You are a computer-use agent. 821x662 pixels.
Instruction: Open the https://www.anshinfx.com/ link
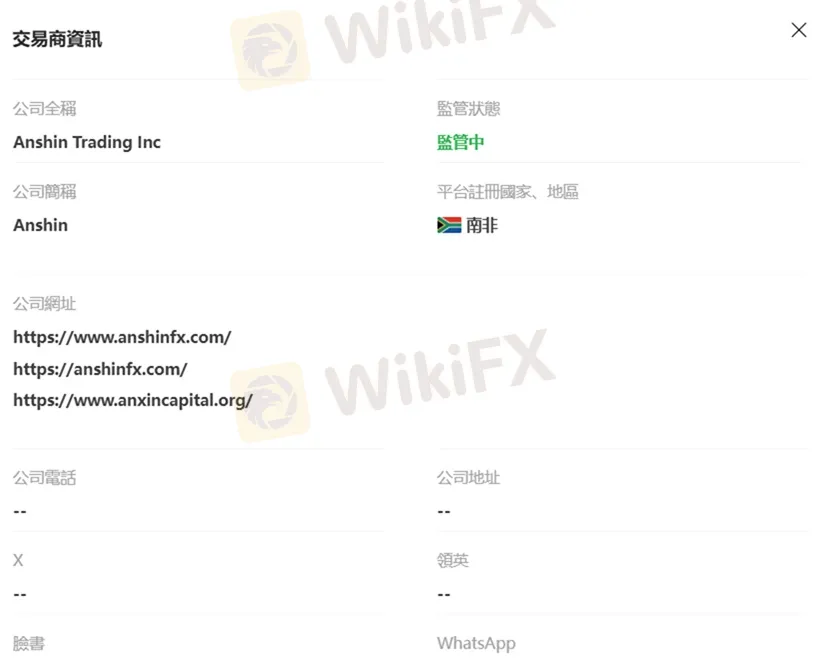point(122,337)
